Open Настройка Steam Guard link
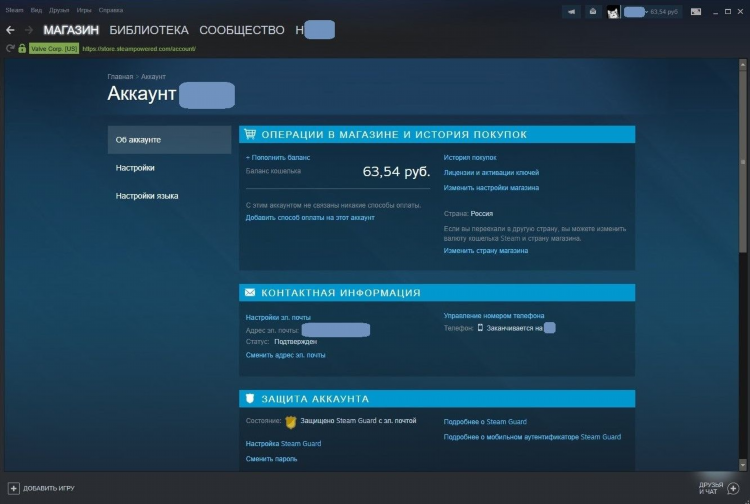This screenshot has height=504, width=750. (283, 444)
